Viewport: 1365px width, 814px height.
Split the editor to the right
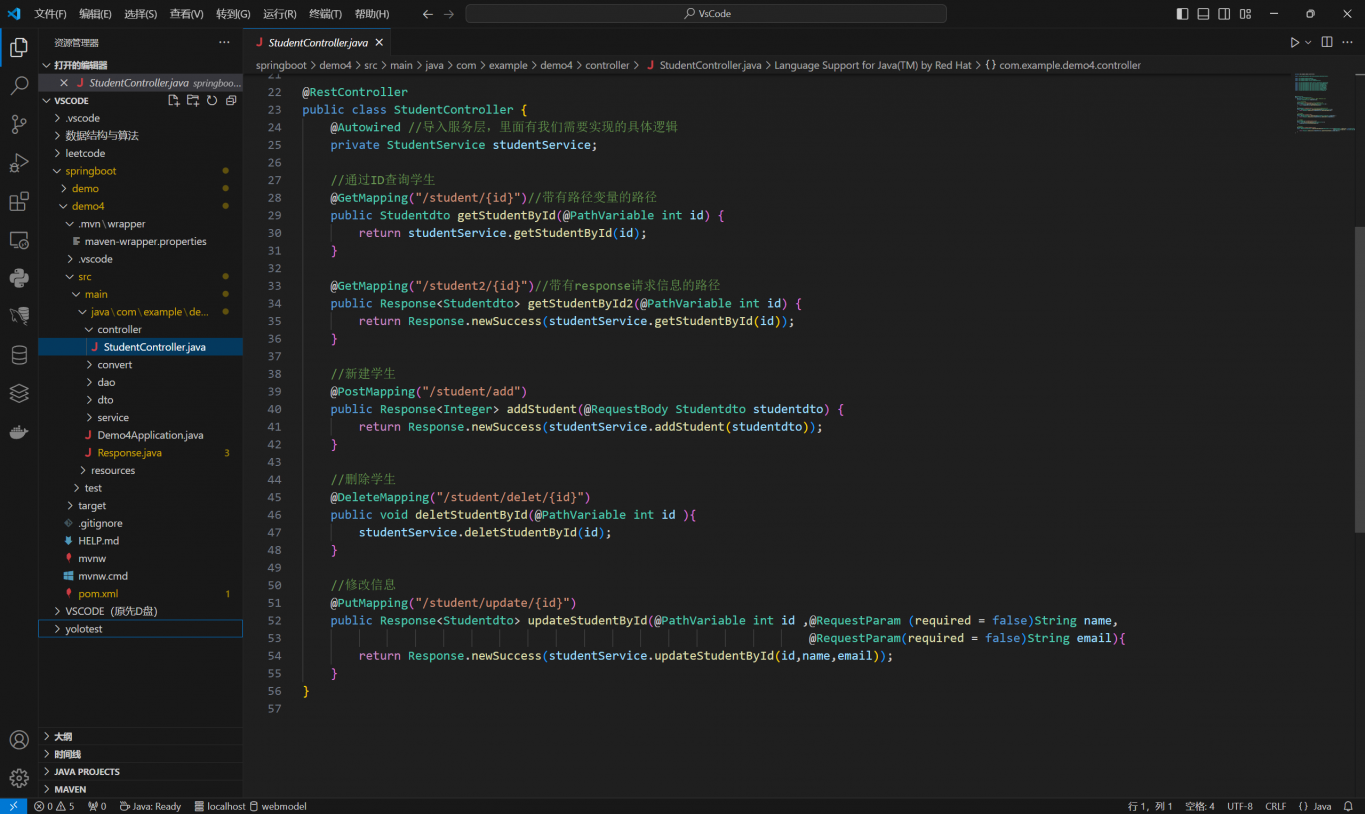[1327, 43]
